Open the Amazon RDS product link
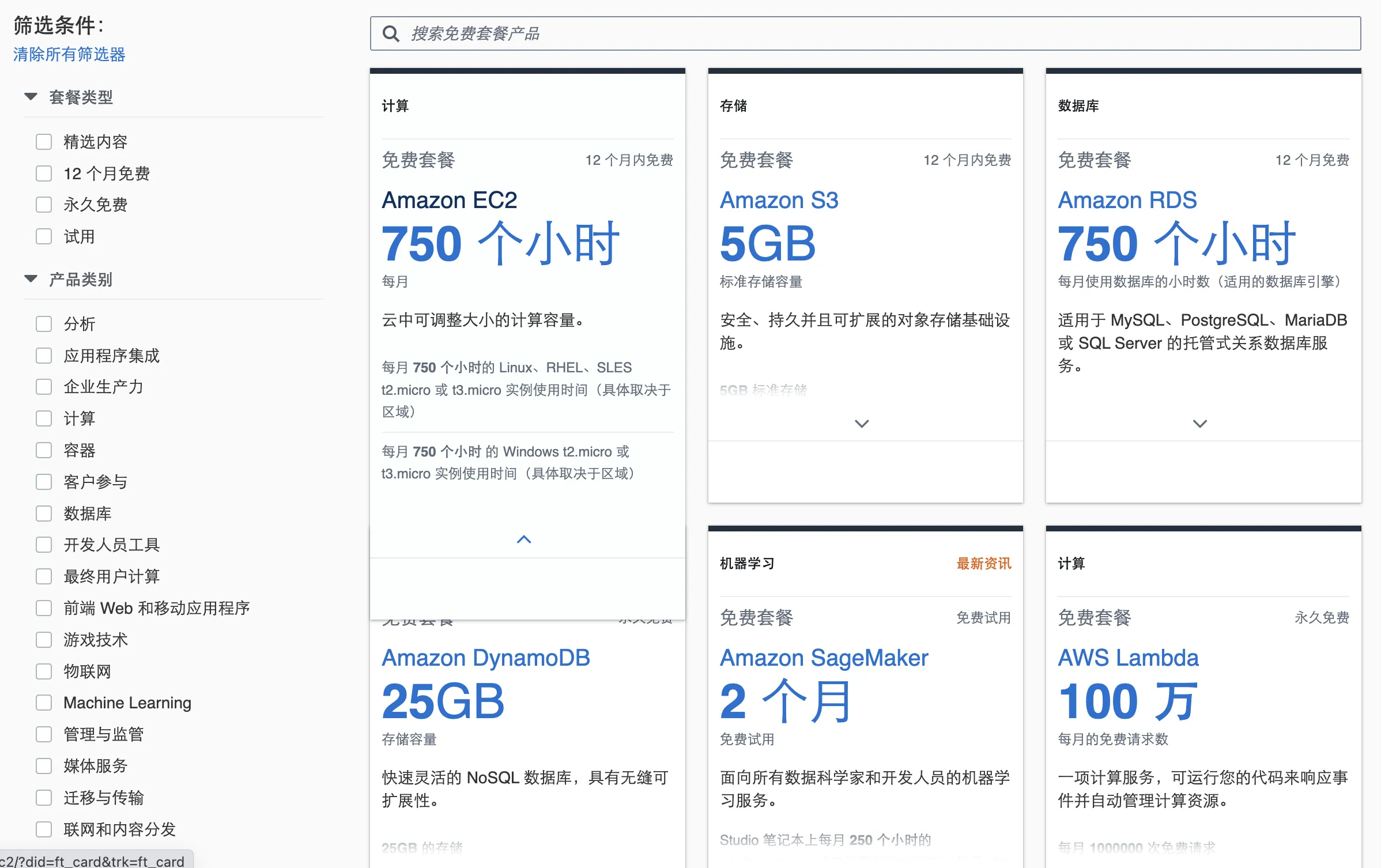Viewport: 1381px width, 868px height. [1127, 200]
